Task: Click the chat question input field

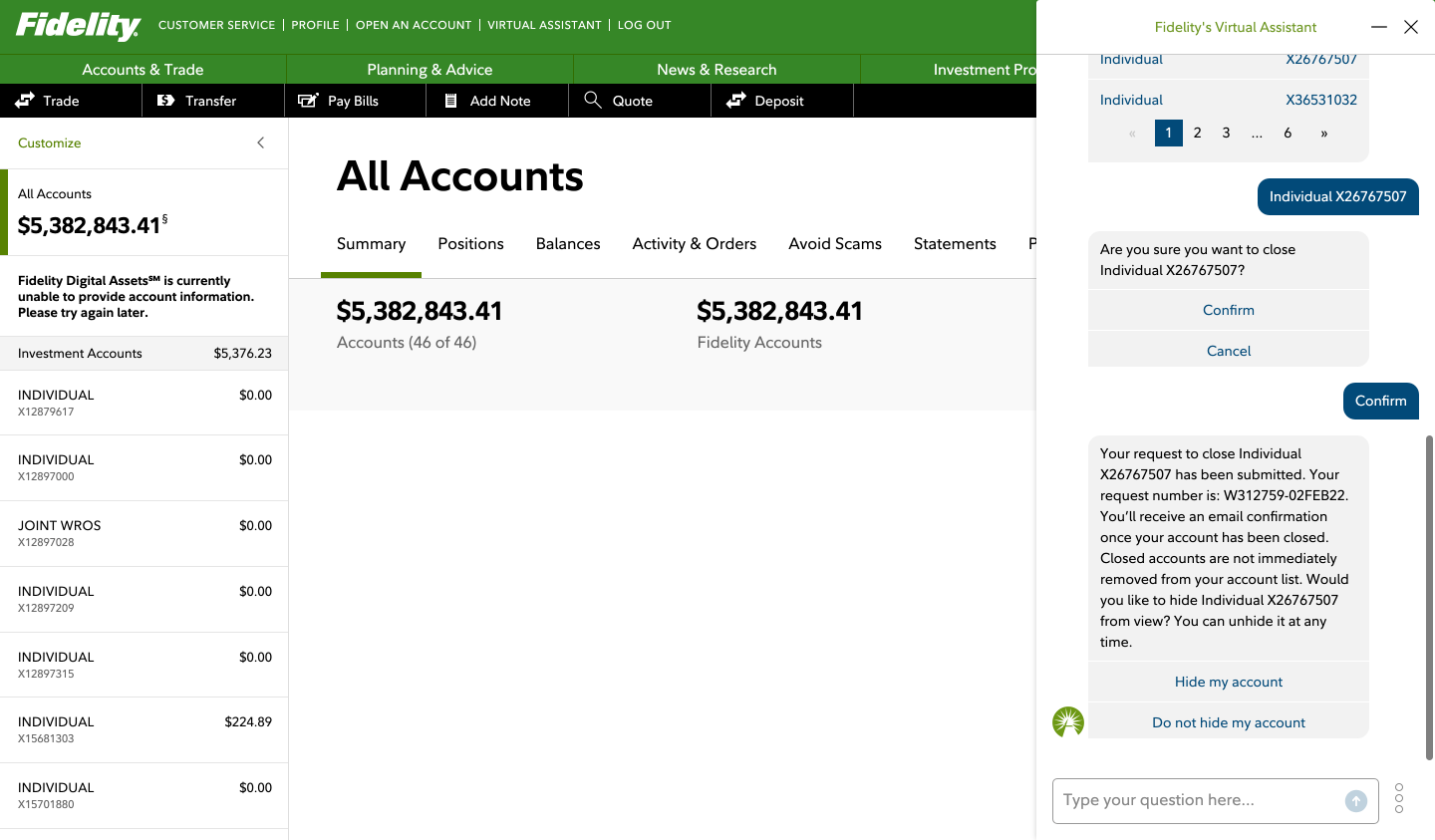Action: tap(1199, 800)
